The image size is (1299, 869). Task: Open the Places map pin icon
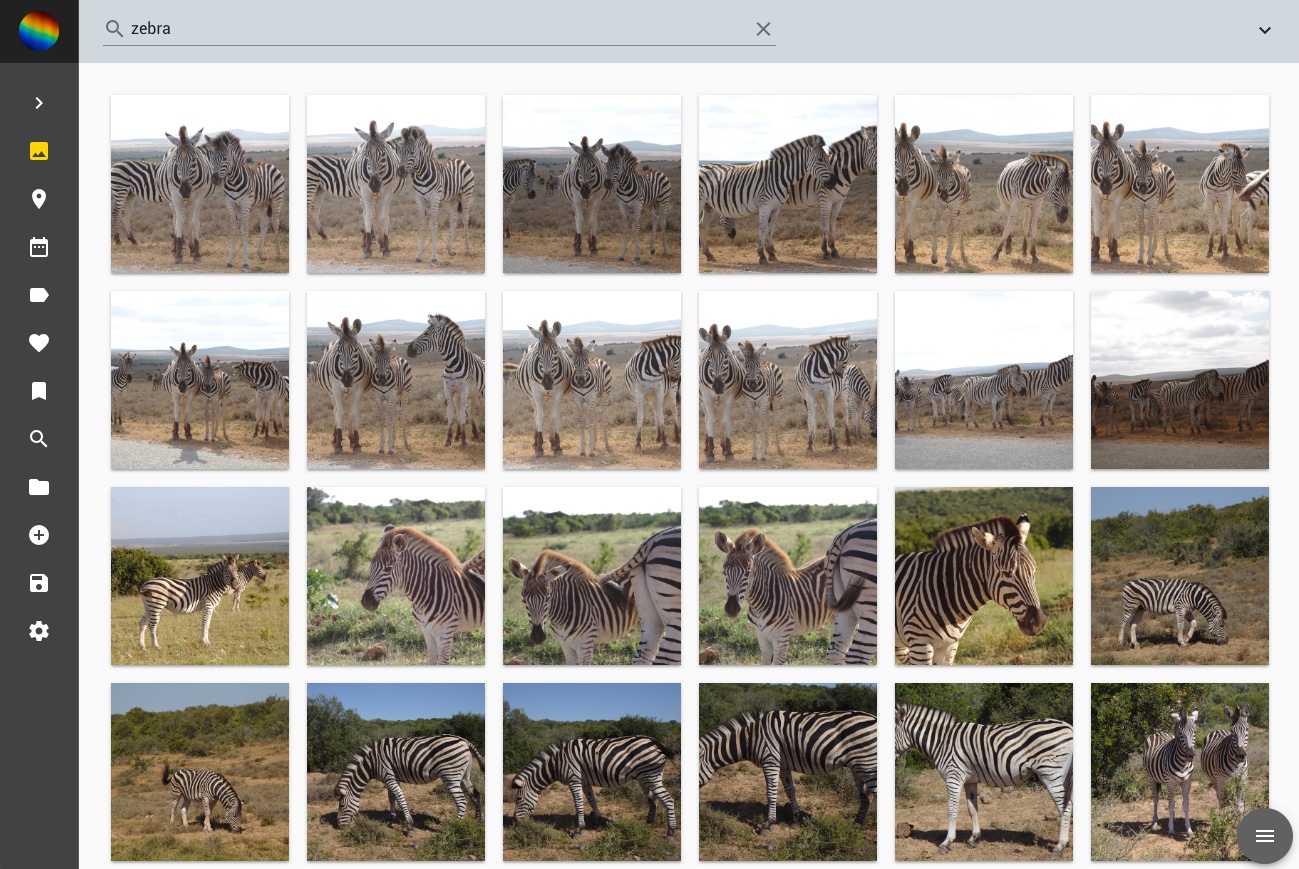39,199
